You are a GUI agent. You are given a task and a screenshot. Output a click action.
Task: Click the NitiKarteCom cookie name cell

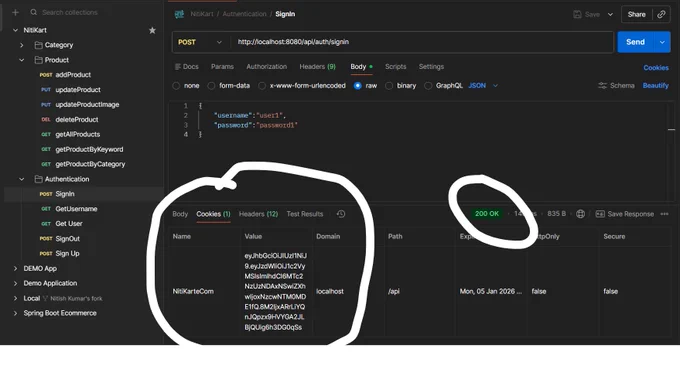click(193, 291)
